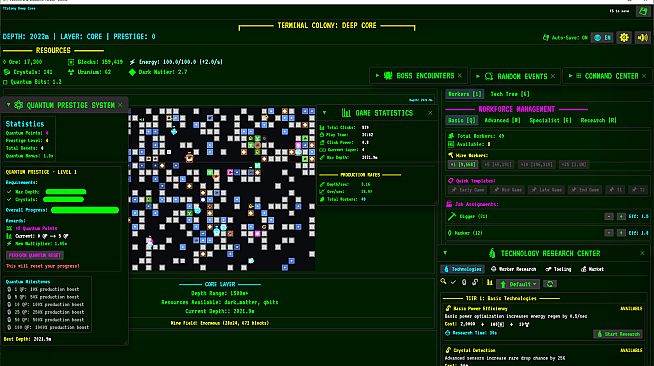
Task: Click the Random Events chat icon
Action: [x=489, y=76]
